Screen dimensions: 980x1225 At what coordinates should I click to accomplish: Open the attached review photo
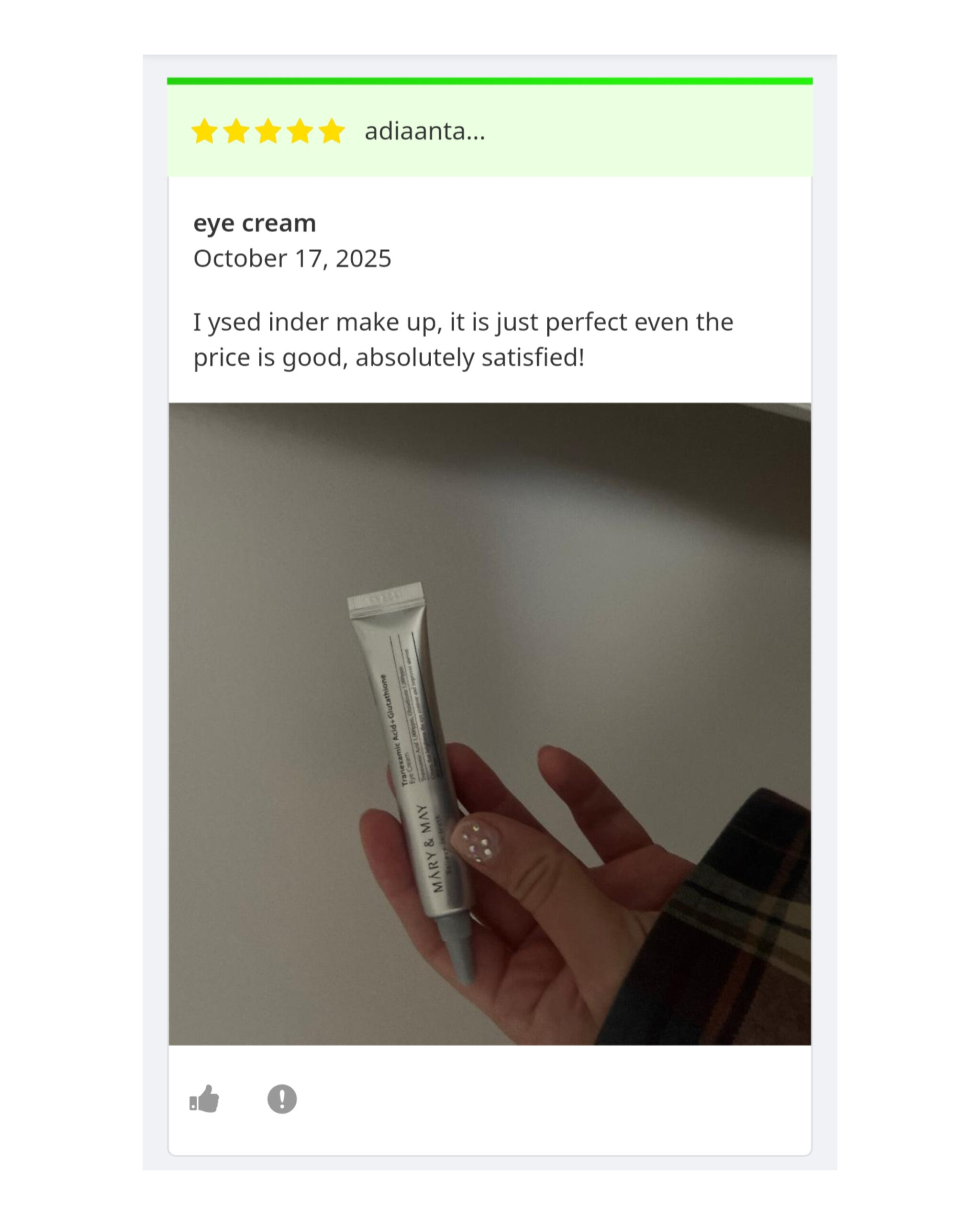pos(490,724)
